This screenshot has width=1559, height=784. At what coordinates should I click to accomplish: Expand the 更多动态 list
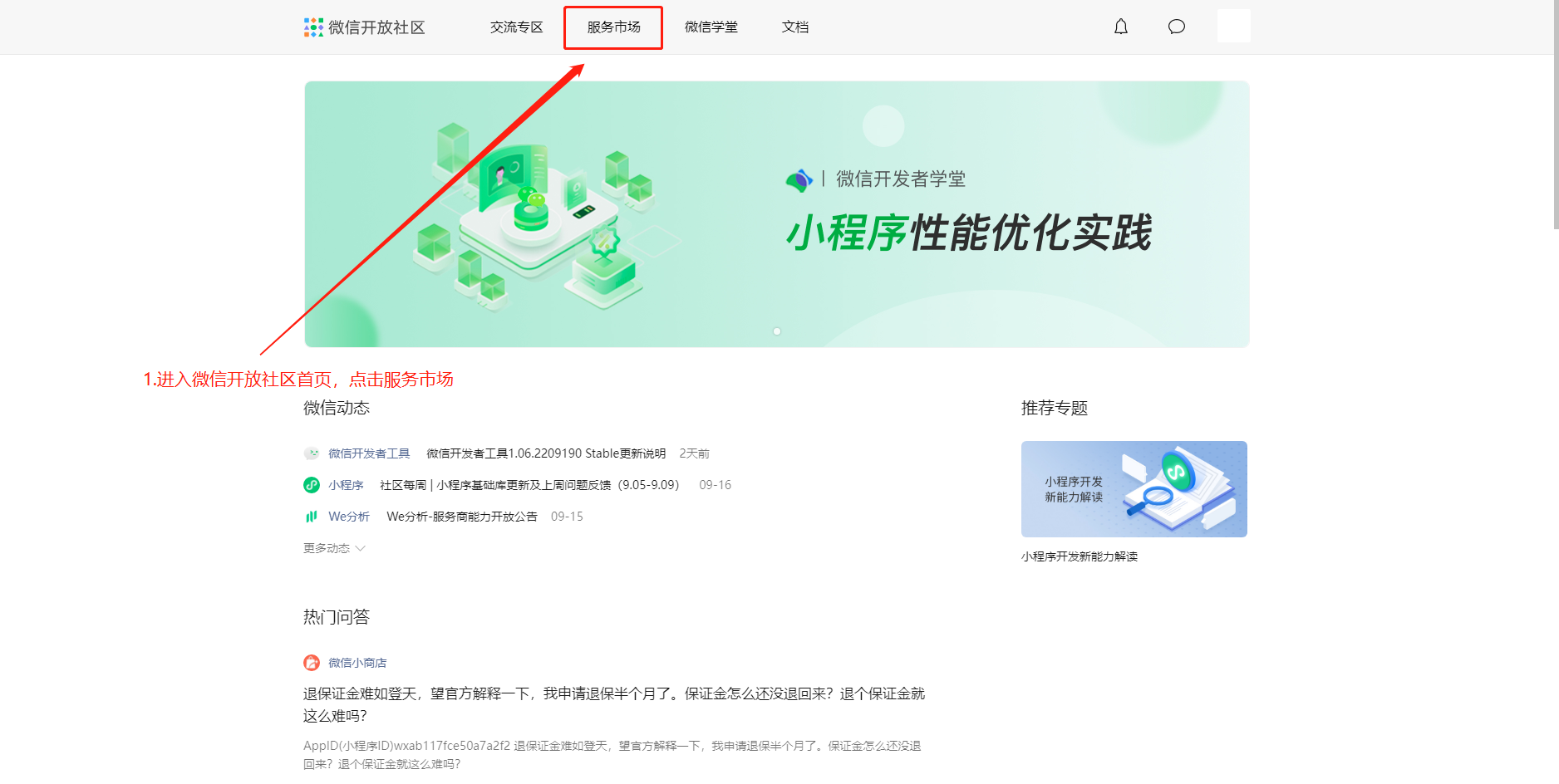326,548
